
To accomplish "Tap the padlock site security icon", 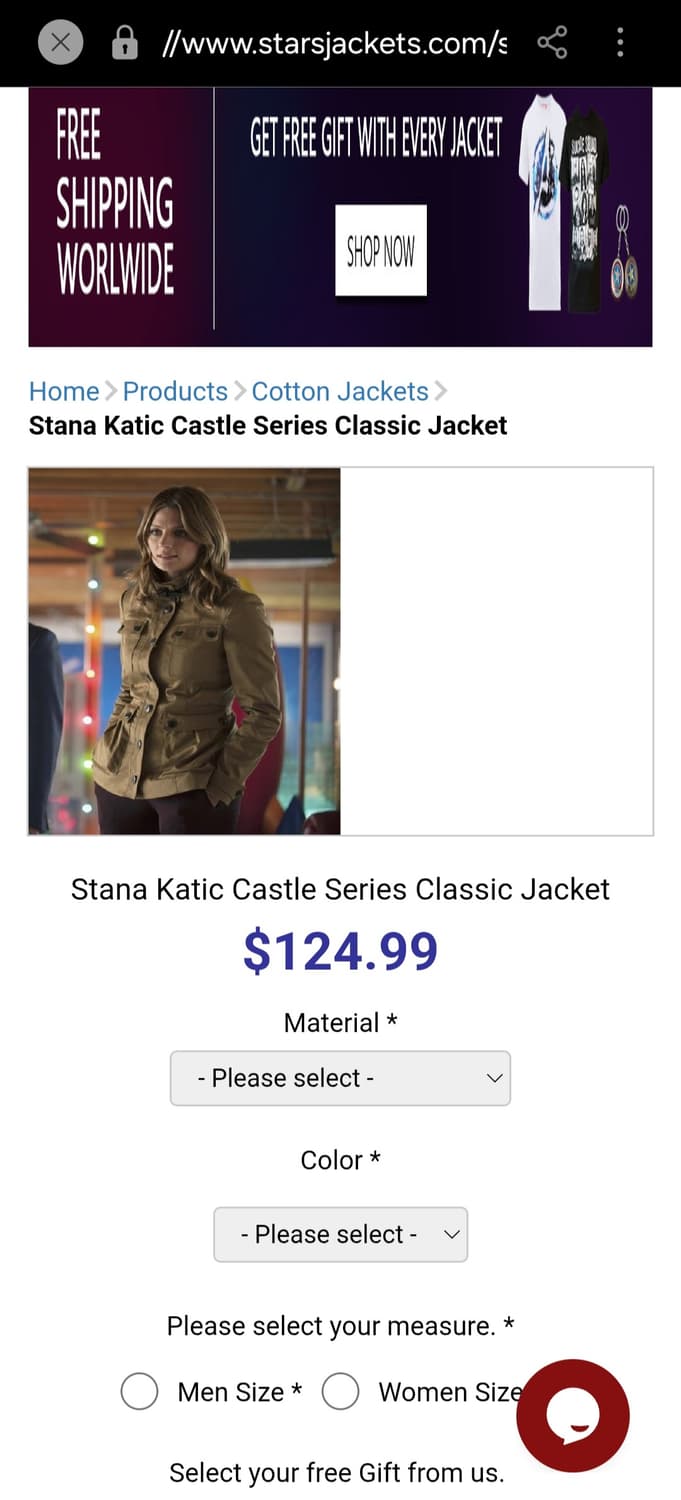I will coord(124,43).
